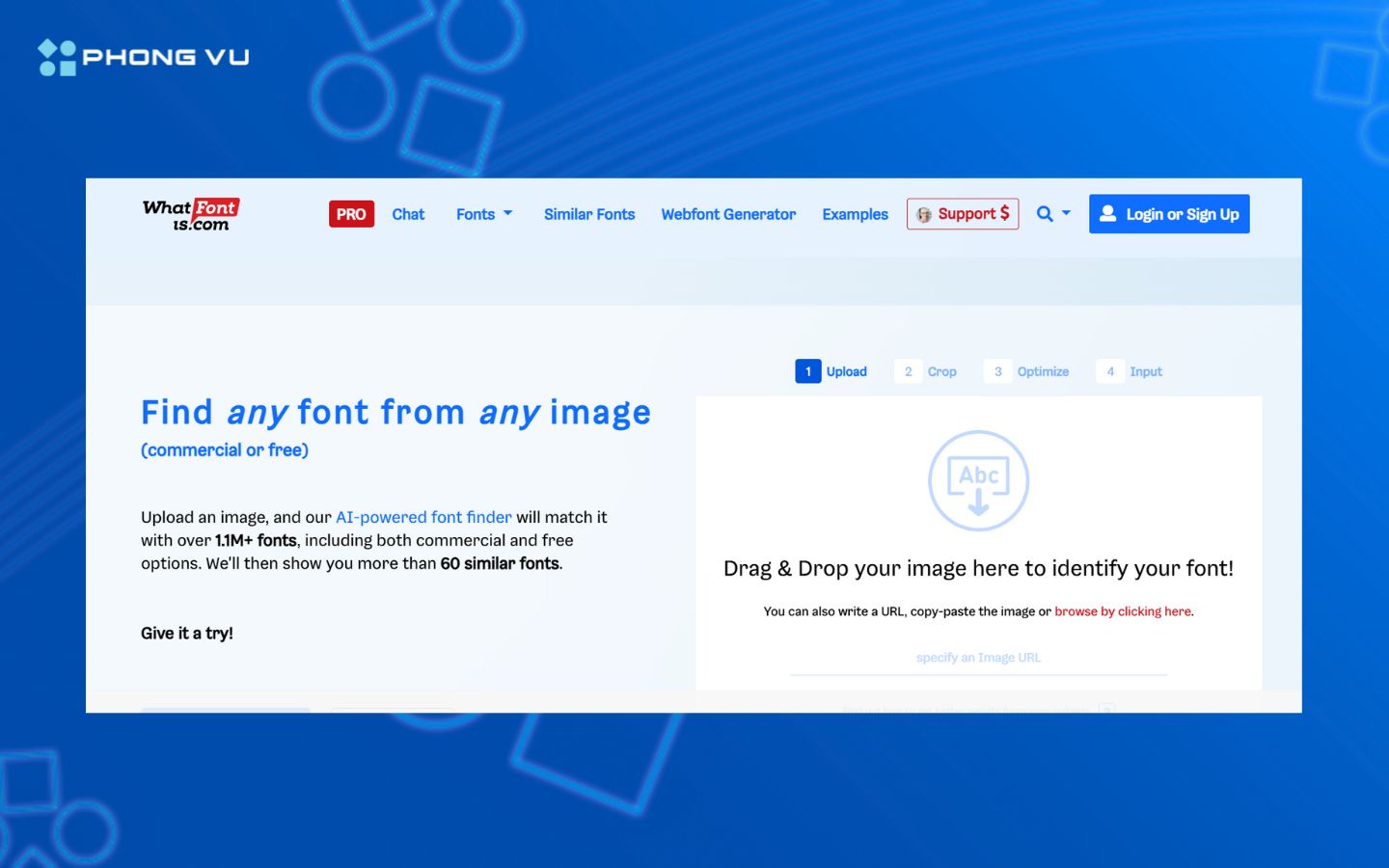Click the red PRO badge
The height and width of the screenshot is (868, 1389).
pos(350,213)
